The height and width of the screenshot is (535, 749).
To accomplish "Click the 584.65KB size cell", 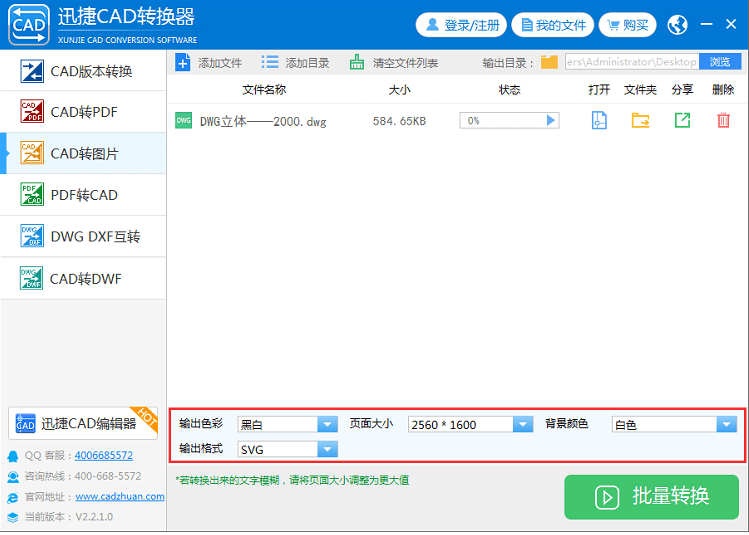I will (399, 121).
